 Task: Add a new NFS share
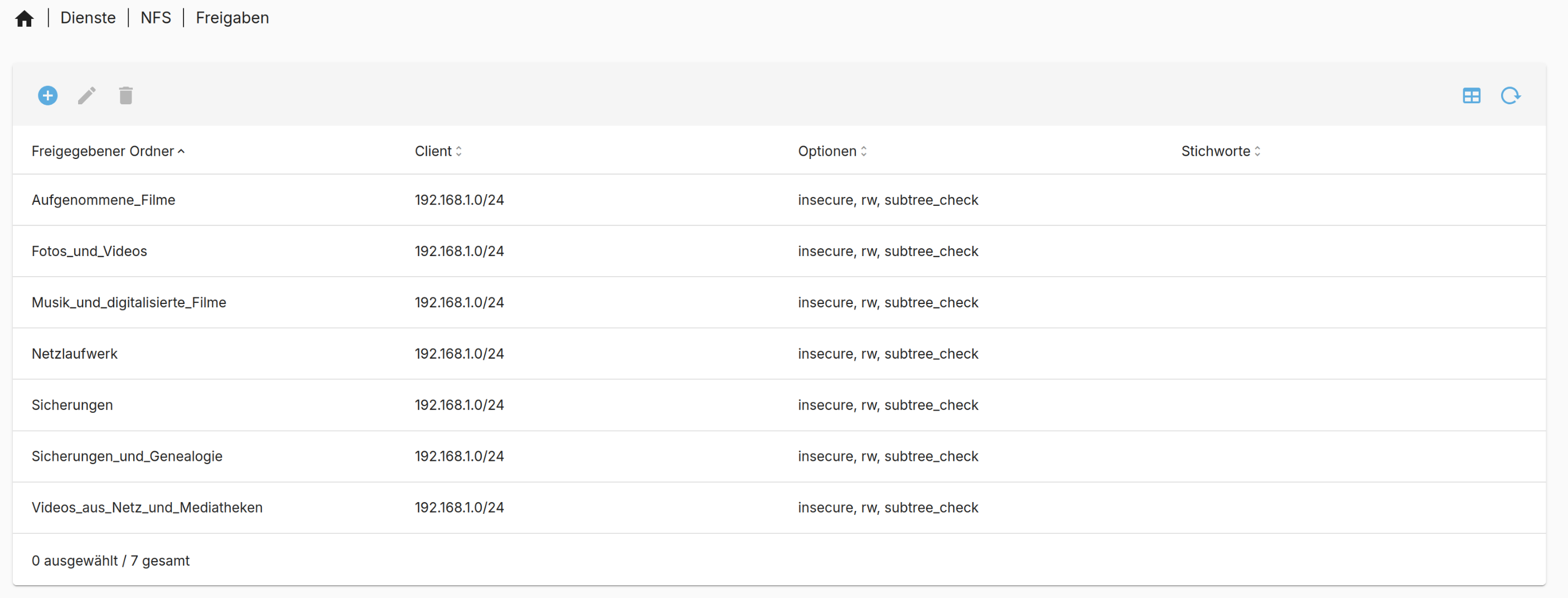[x=47, y=95]
